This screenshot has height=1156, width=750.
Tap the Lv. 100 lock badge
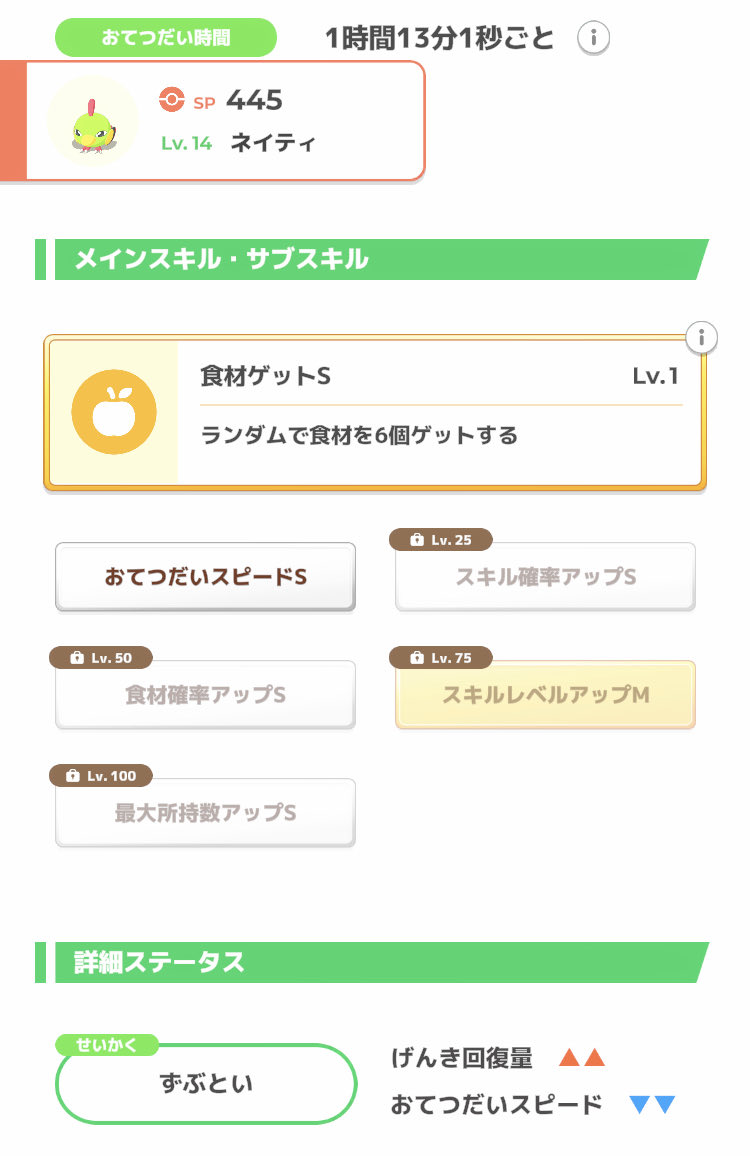pos(100,776)
